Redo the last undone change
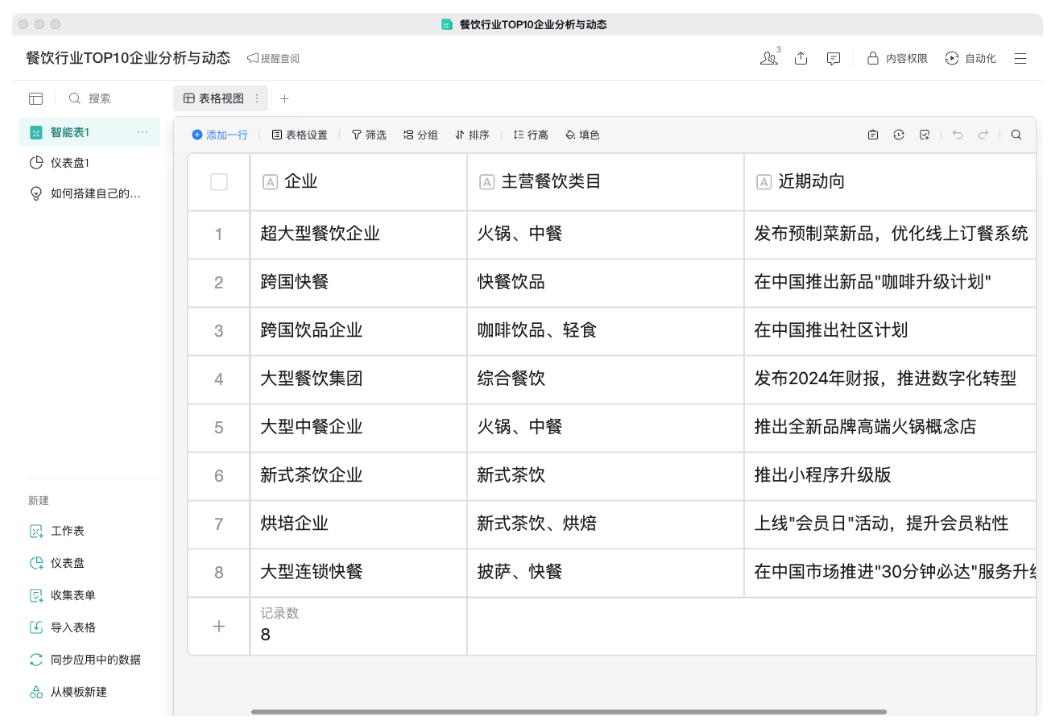Image resolution: width=1051 pixels, height=725 pixels. pyautogui.click(x=985, y=135)
